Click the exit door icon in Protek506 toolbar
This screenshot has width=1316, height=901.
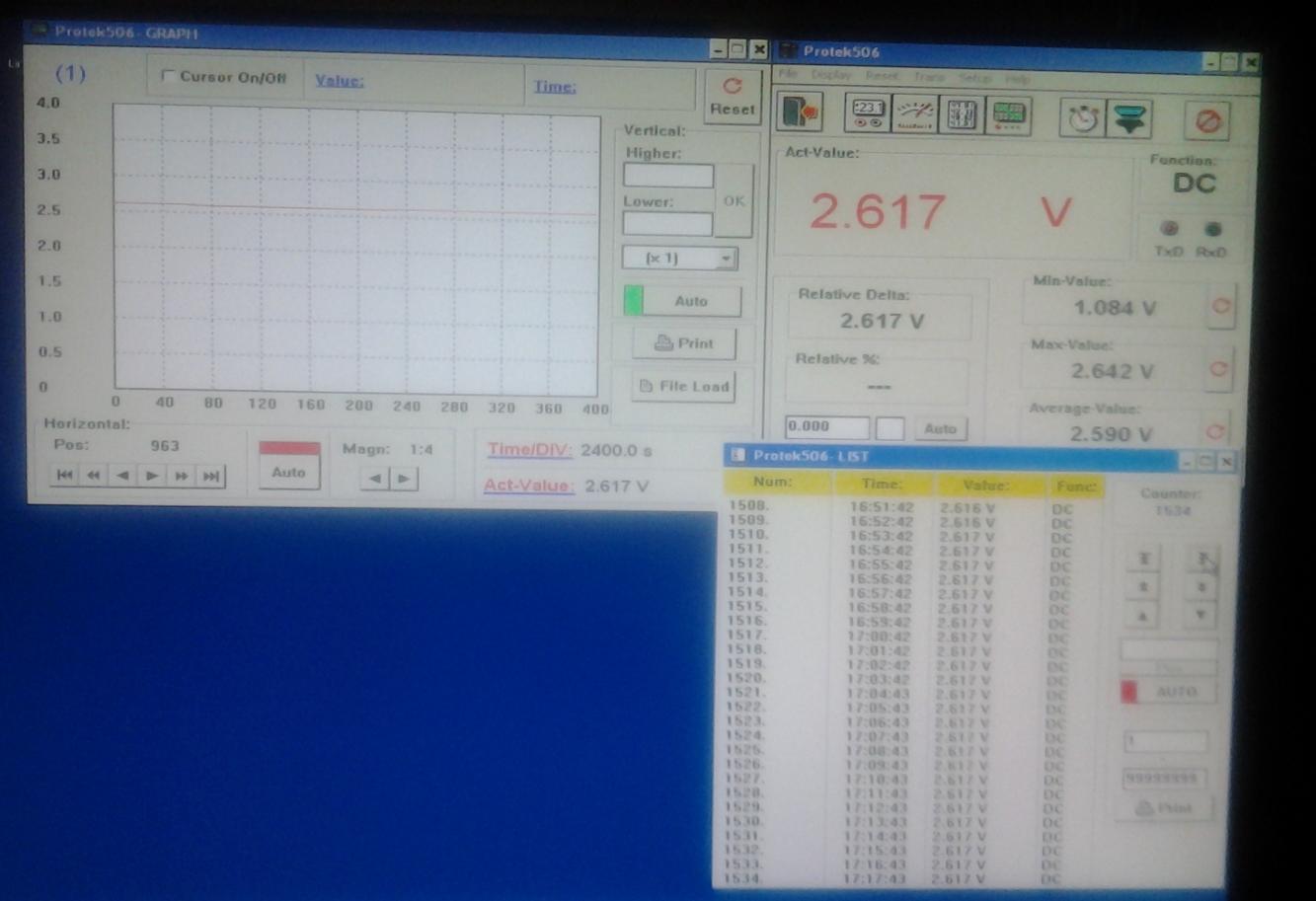point(800,113)
